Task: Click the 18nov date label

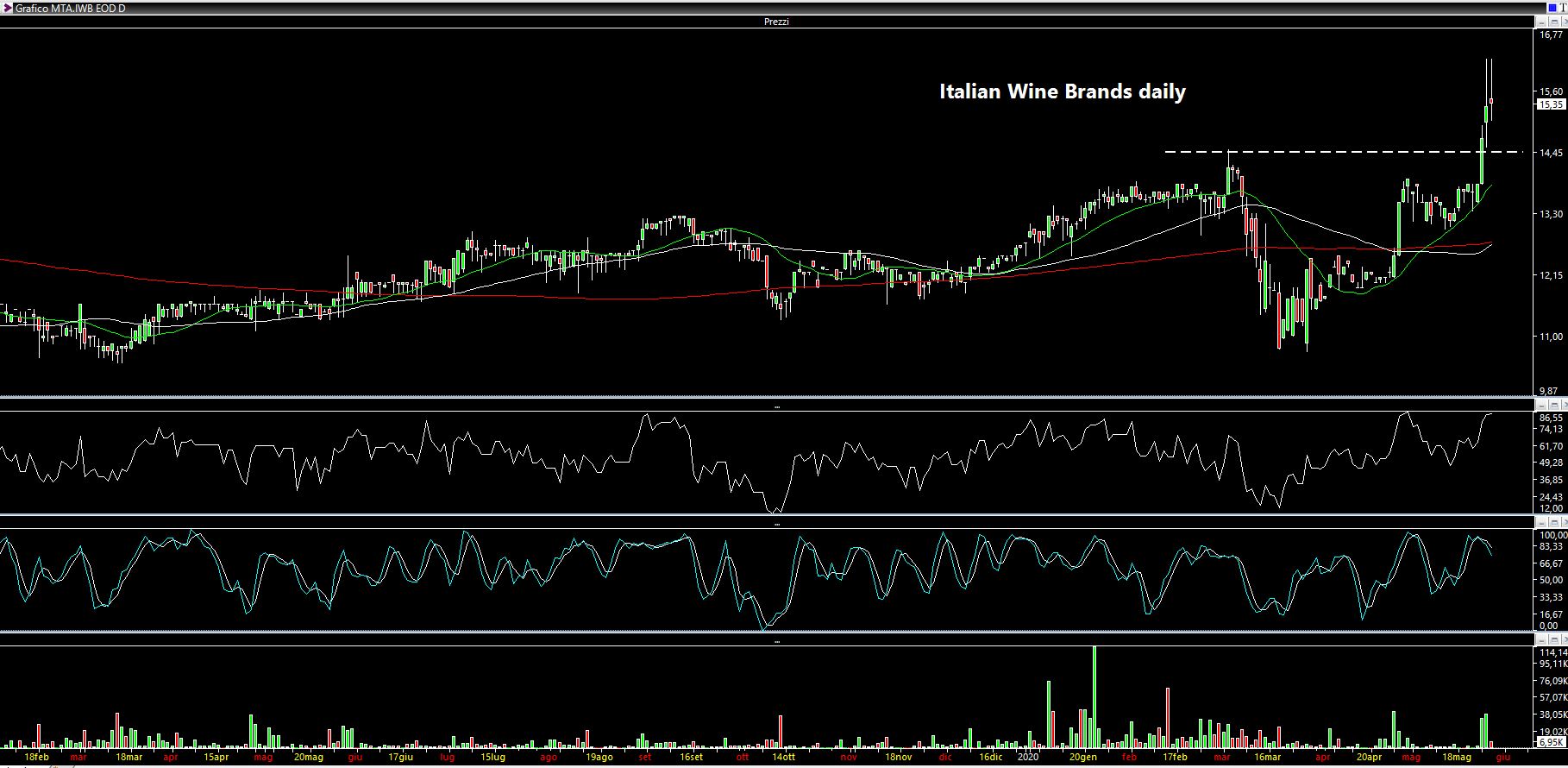Action: [x=898, y=758]
